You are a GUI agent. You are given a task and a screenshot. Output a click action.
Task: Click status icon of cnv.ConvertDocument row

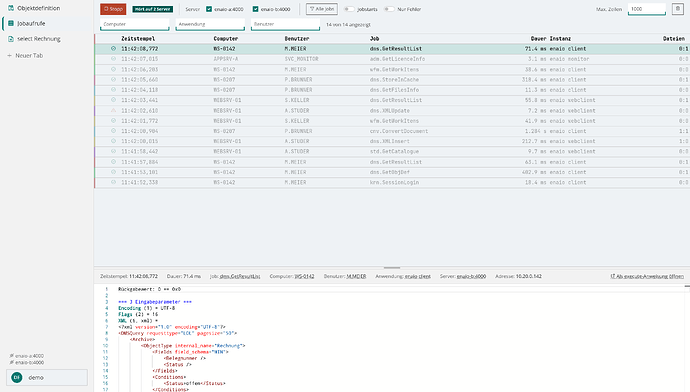(x=113, y=131)
